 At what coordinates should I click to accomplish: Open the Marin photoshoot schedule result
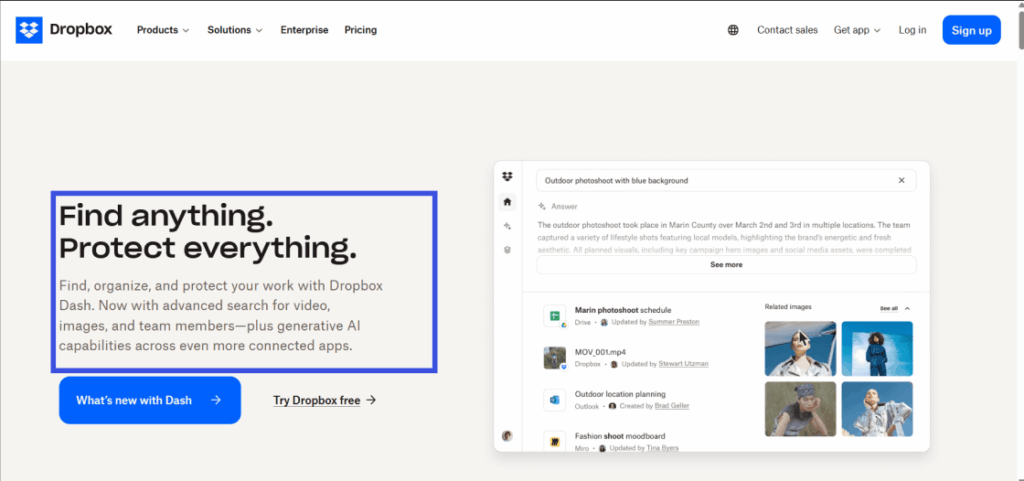(622, 310)
